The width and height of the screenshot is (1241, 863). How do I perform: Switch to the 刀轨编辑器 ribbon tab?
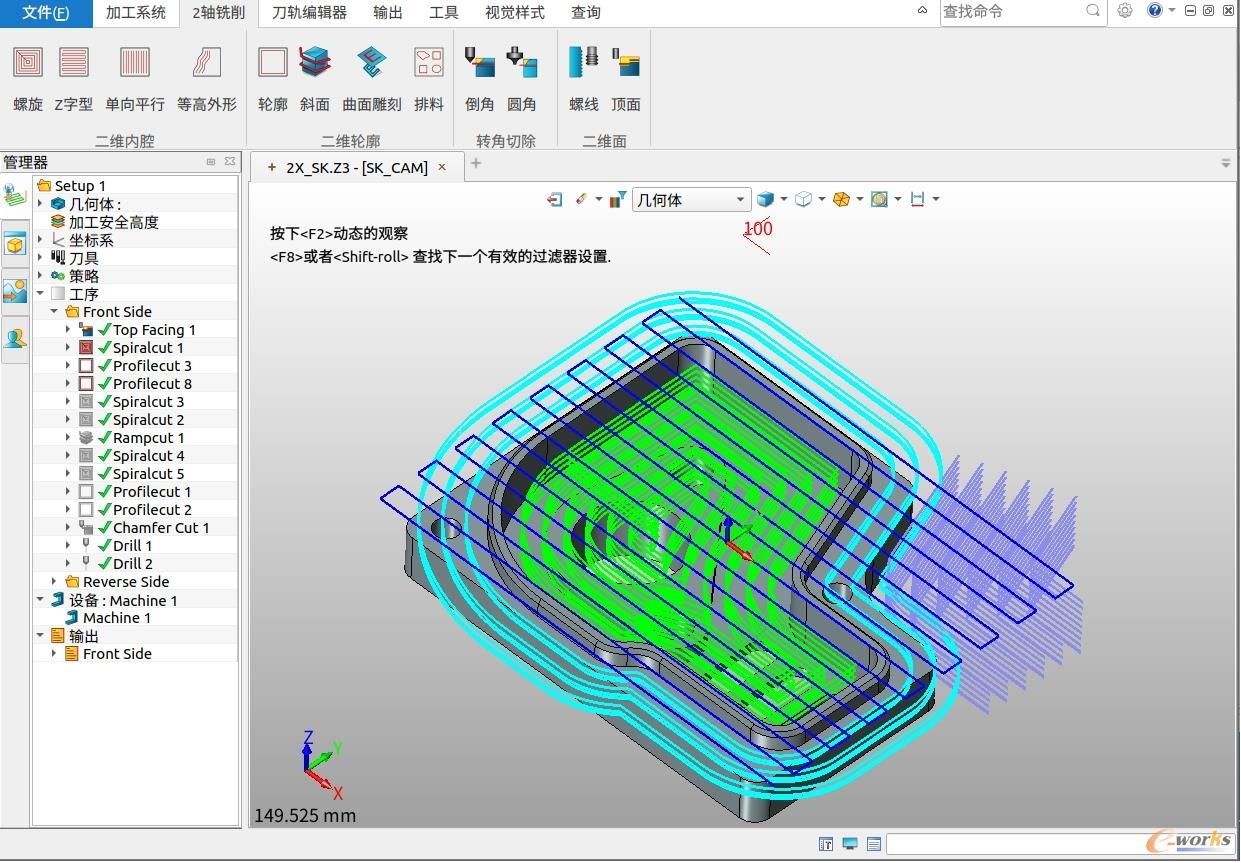[309, 13]
